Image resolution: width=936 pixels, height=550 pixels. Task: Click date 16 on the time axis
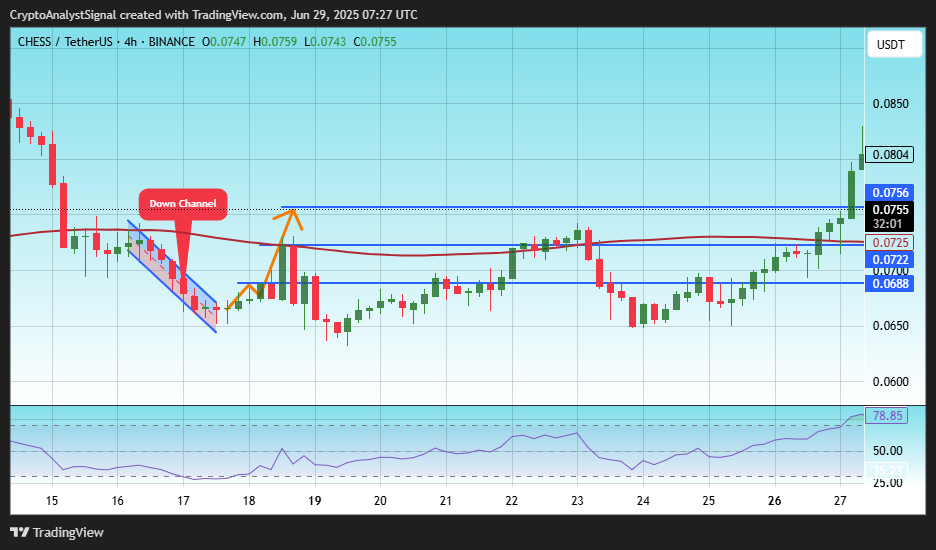tap(118, 501)
